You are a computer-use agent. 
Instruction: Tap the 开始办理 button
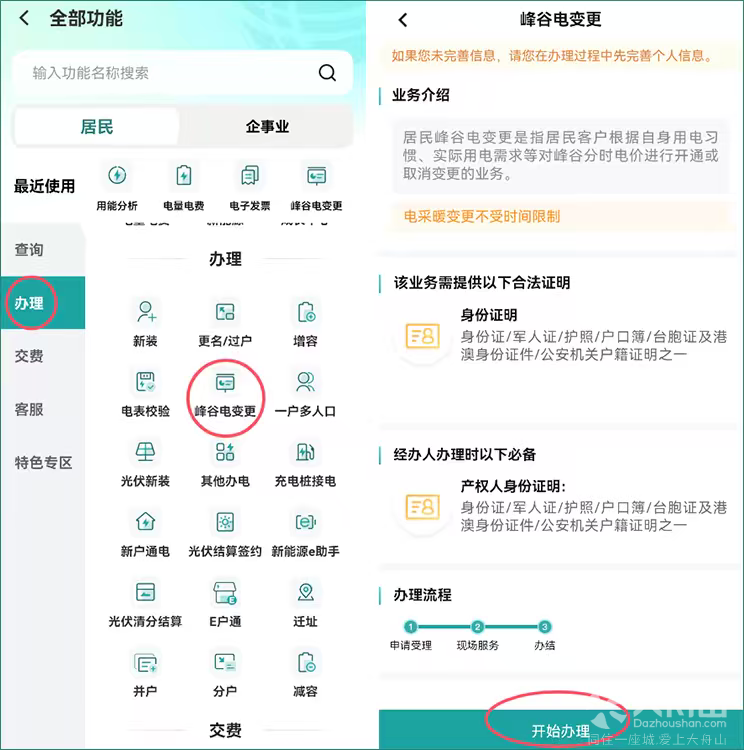point(561,730)
